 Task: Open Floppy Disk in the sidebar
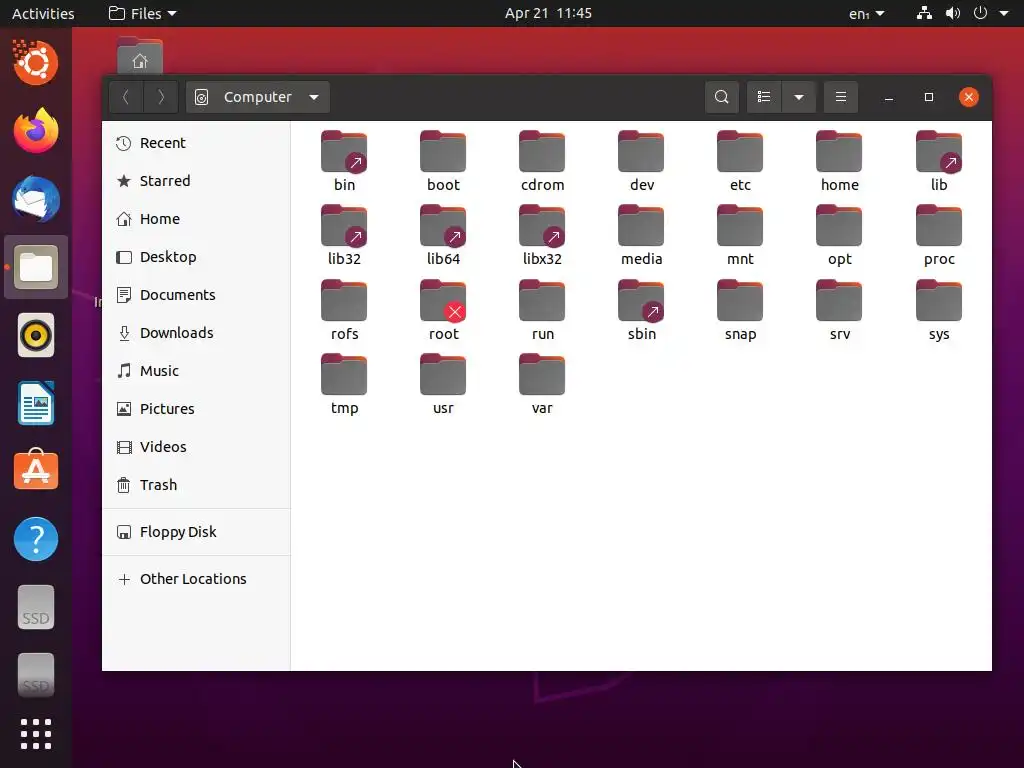196,532
